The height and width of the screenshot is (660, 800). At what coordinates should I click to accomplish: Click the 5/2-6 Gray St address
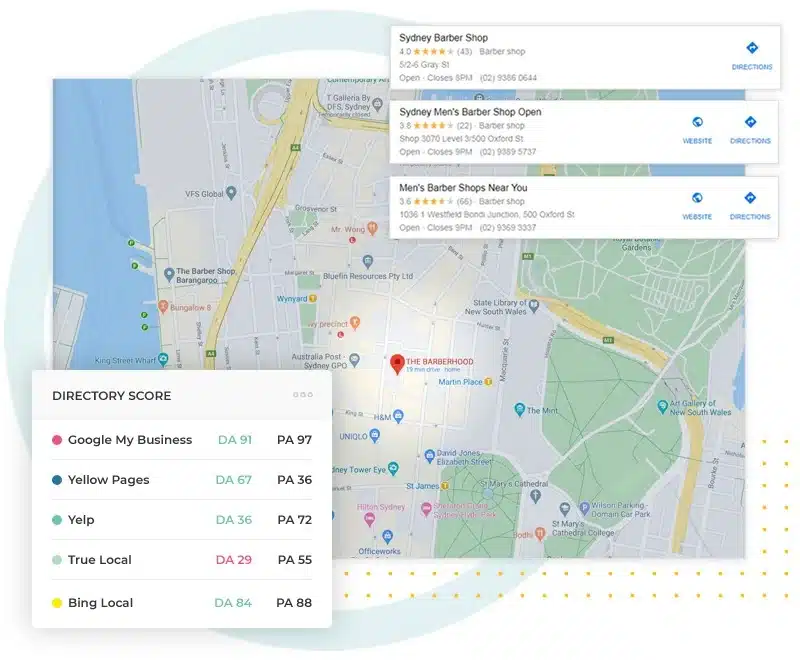424,65
